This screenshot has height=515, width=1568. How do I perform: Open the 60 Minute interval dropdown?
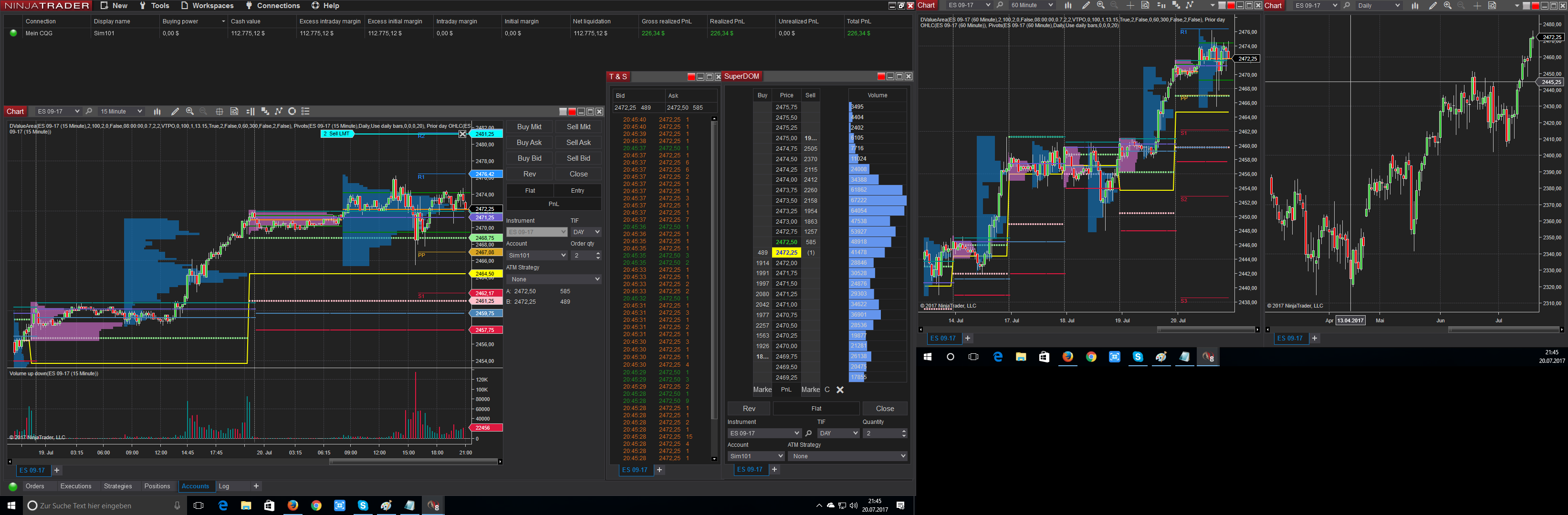coord(1032,5)
